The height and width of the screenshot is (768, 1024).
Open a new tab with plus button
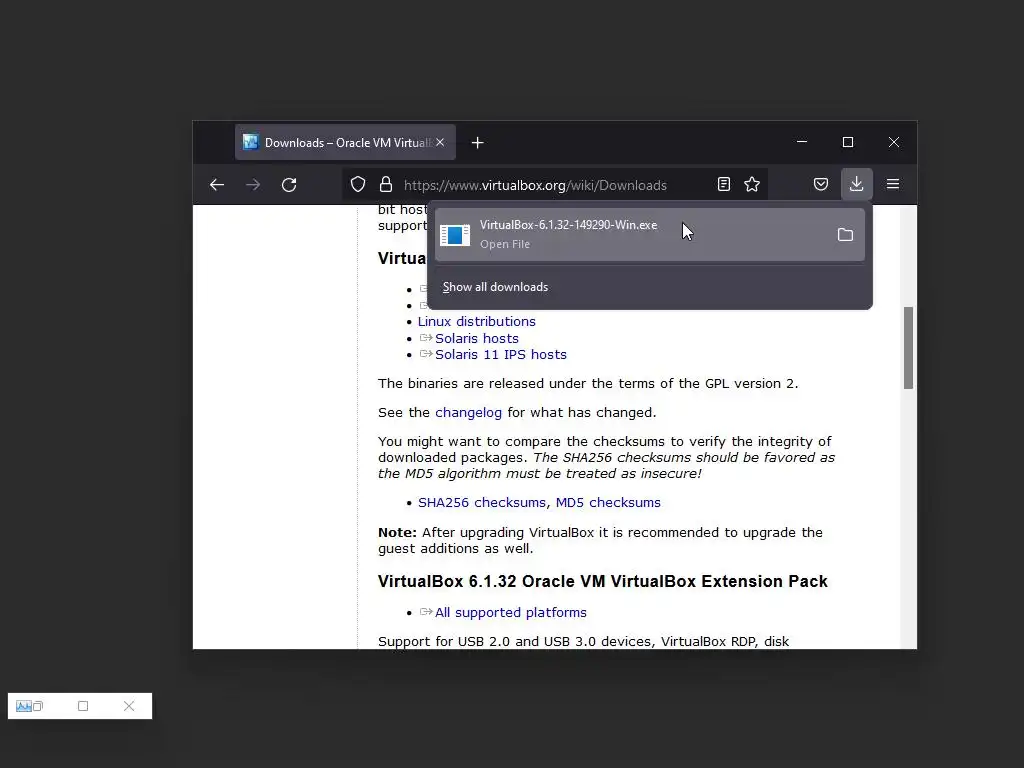[x=477, y=142]
